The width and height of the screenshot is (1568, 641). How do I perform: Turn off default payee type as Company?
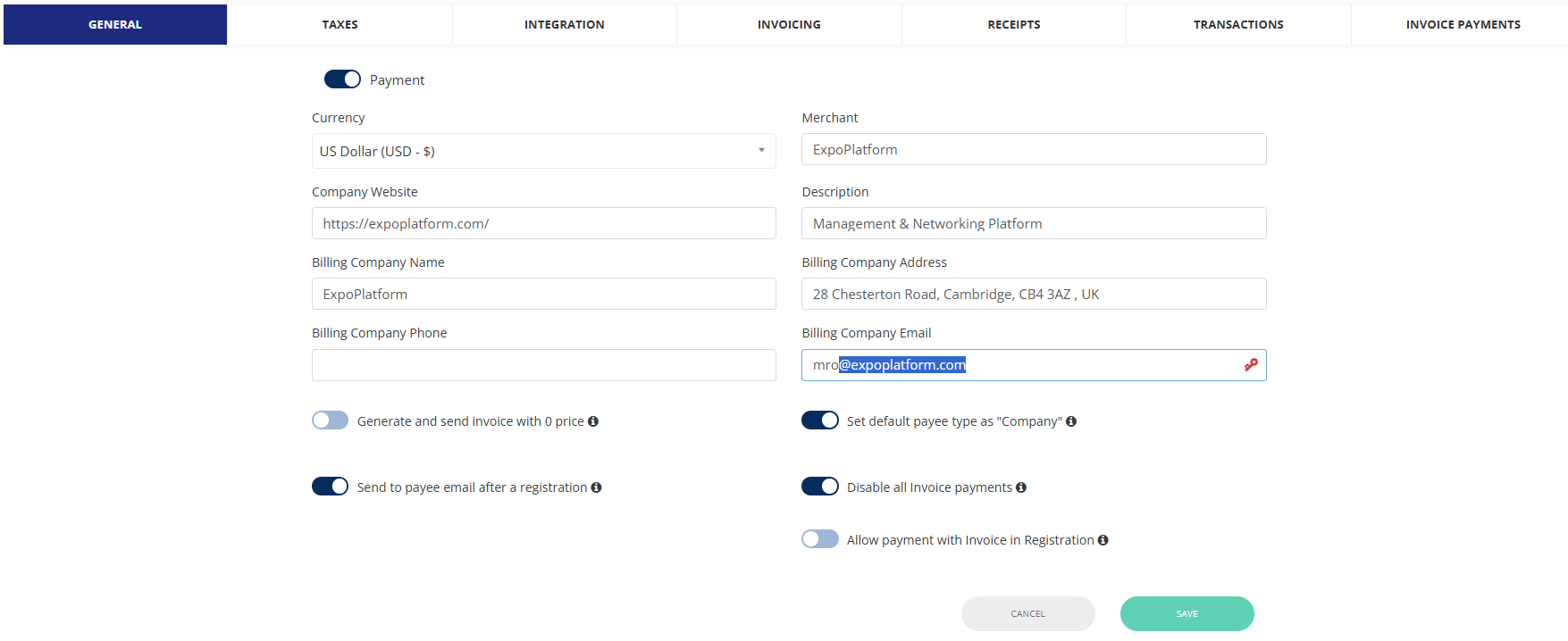[x=820, y=420]
